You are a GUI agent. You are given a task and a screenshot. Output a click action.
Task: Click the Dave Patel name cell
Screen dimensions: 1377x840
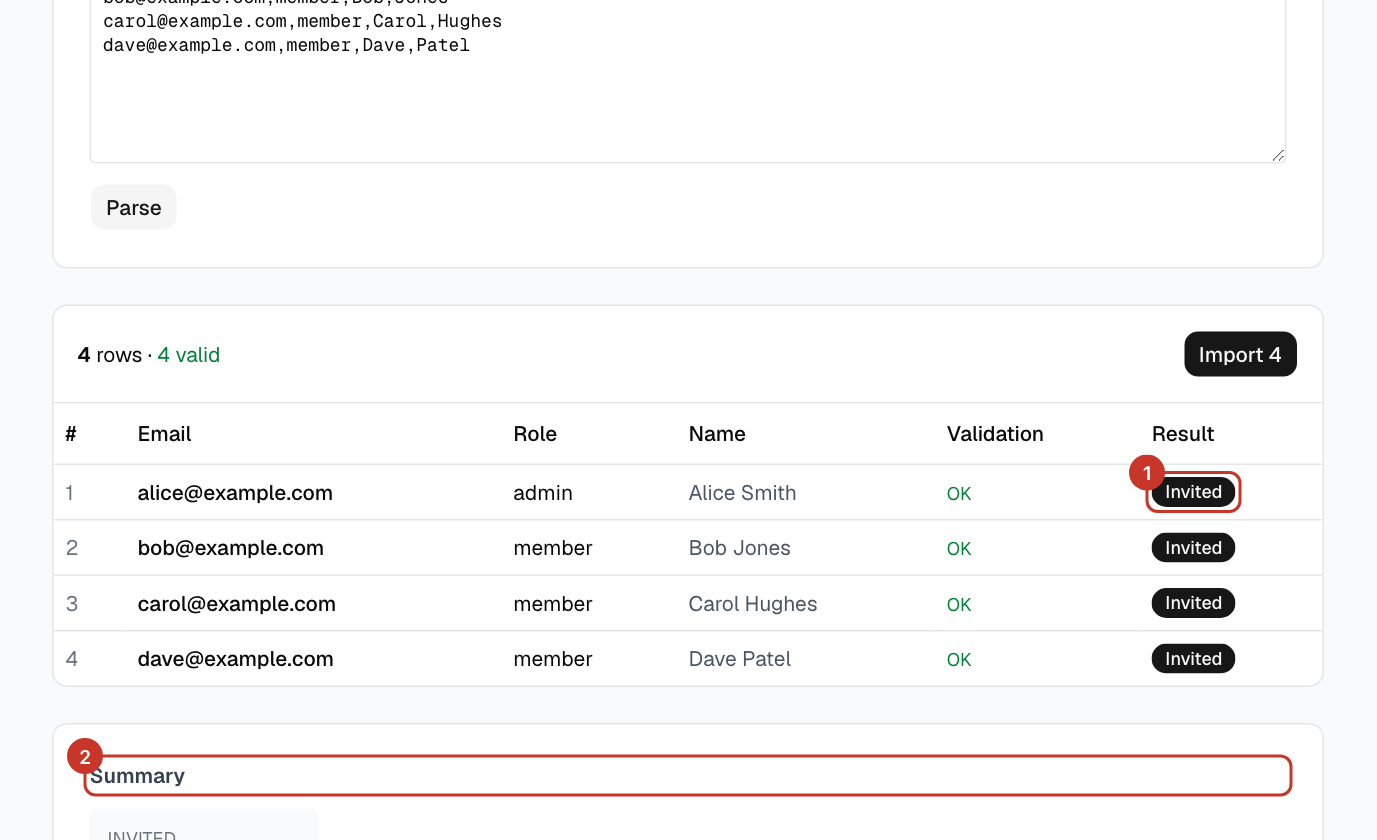(739, 659)
